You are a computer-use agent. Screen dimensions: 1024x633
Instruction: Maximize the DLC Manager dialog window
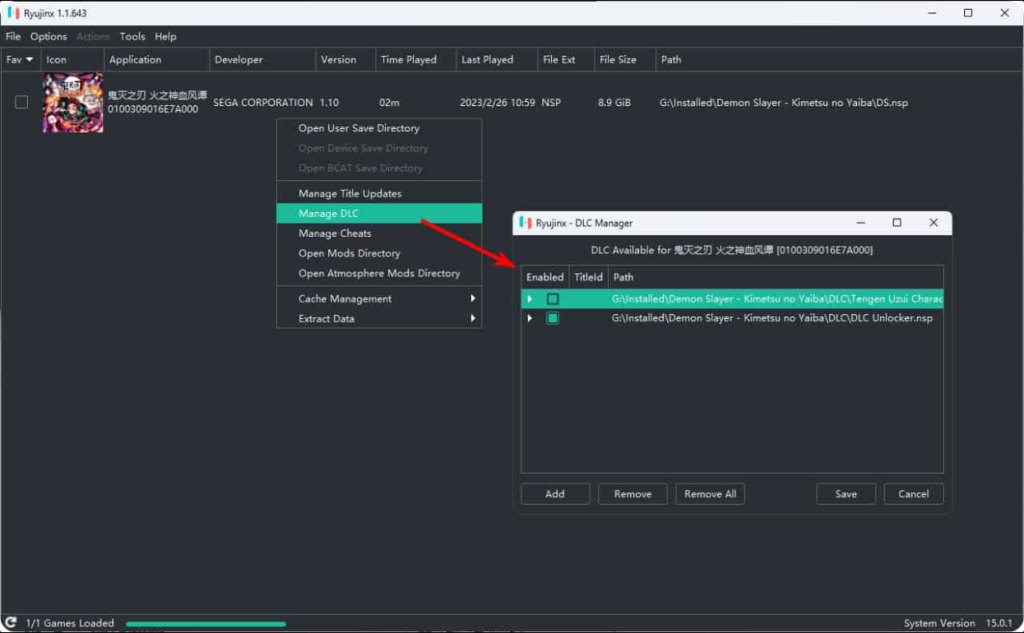click(897, 223)
